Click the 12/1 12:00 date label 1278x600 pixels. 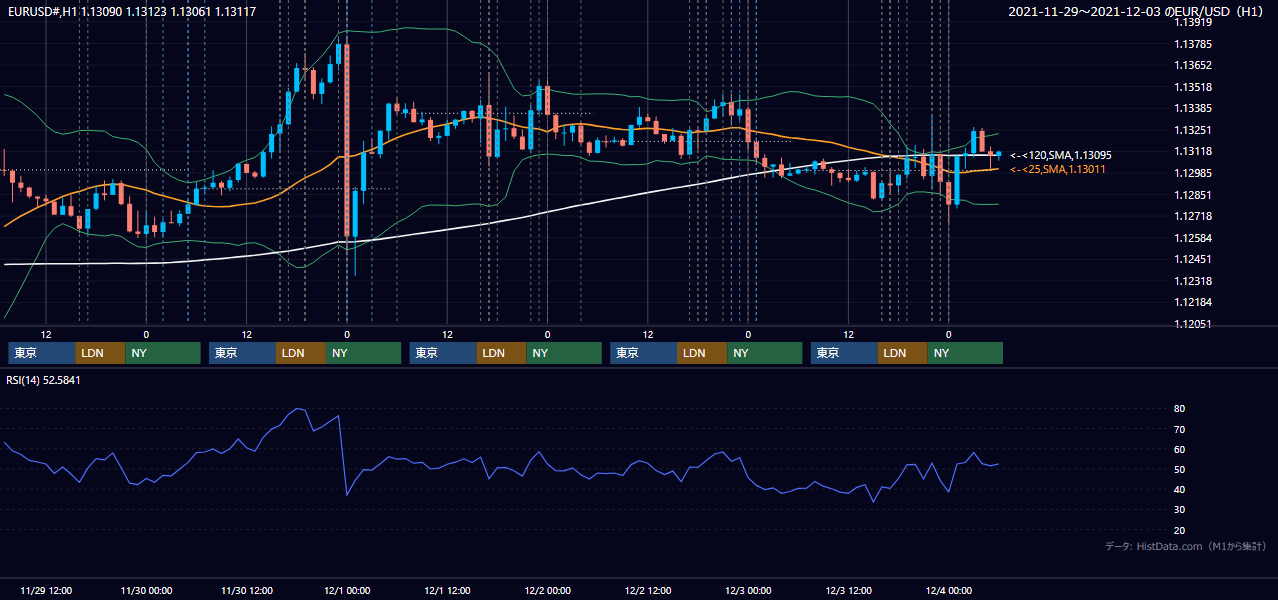[x=447, y=590]
